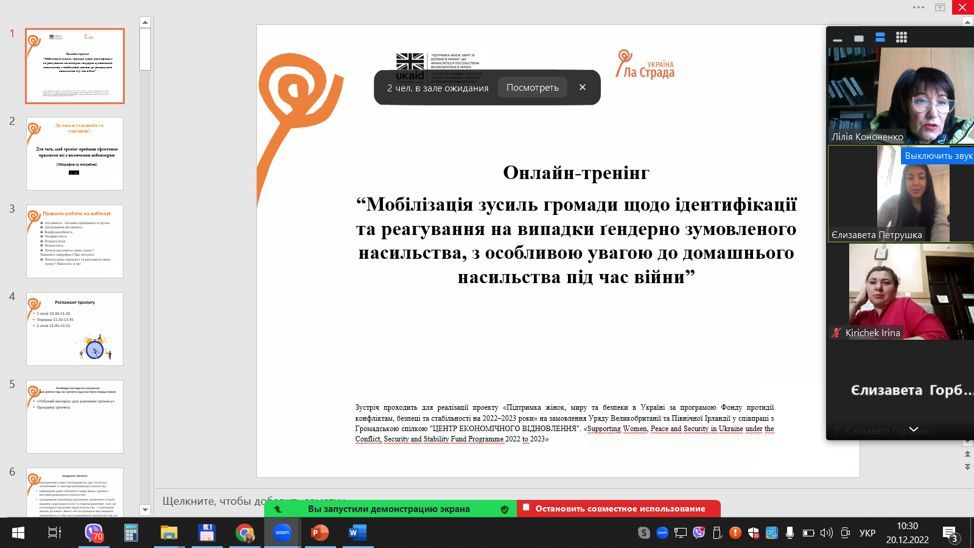The image size is (974, 548).
Task: Switch video panel to single active speaker view
Action: (859, 37)
